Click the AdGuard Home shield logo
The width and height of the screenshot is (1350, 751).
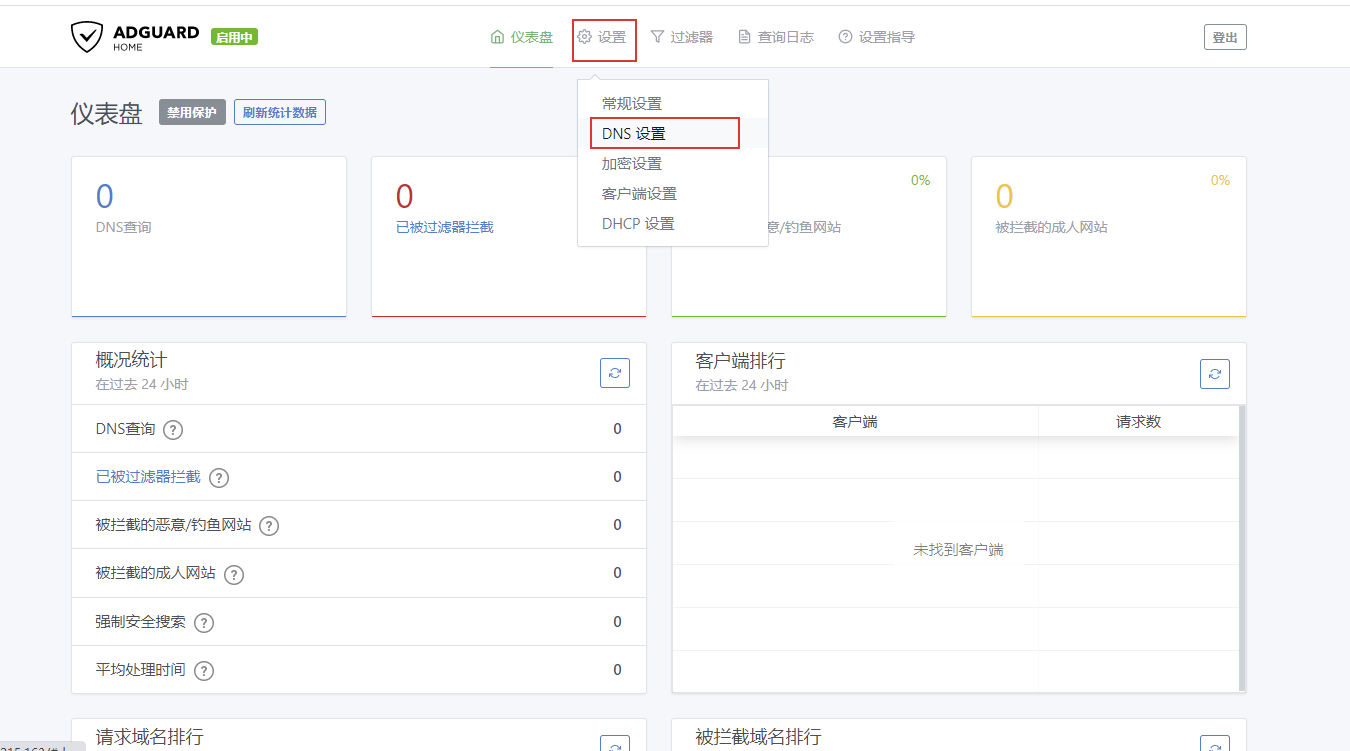[x=87, y=37]
